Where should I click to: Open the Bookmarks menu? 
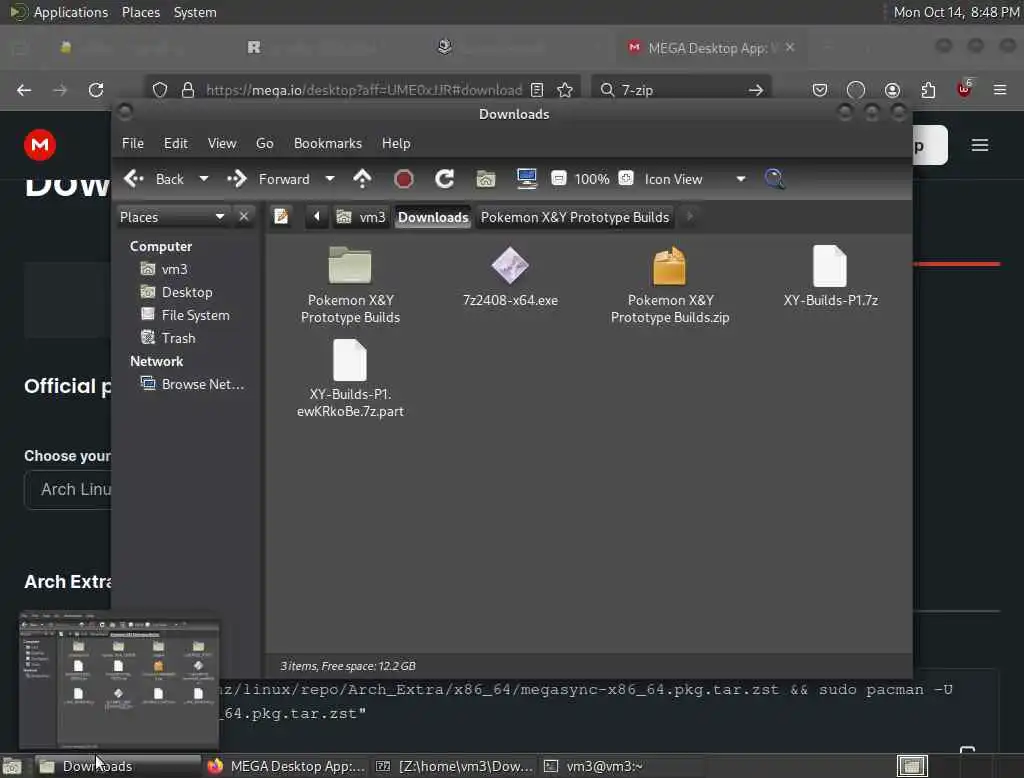click(x=328, y=143)
